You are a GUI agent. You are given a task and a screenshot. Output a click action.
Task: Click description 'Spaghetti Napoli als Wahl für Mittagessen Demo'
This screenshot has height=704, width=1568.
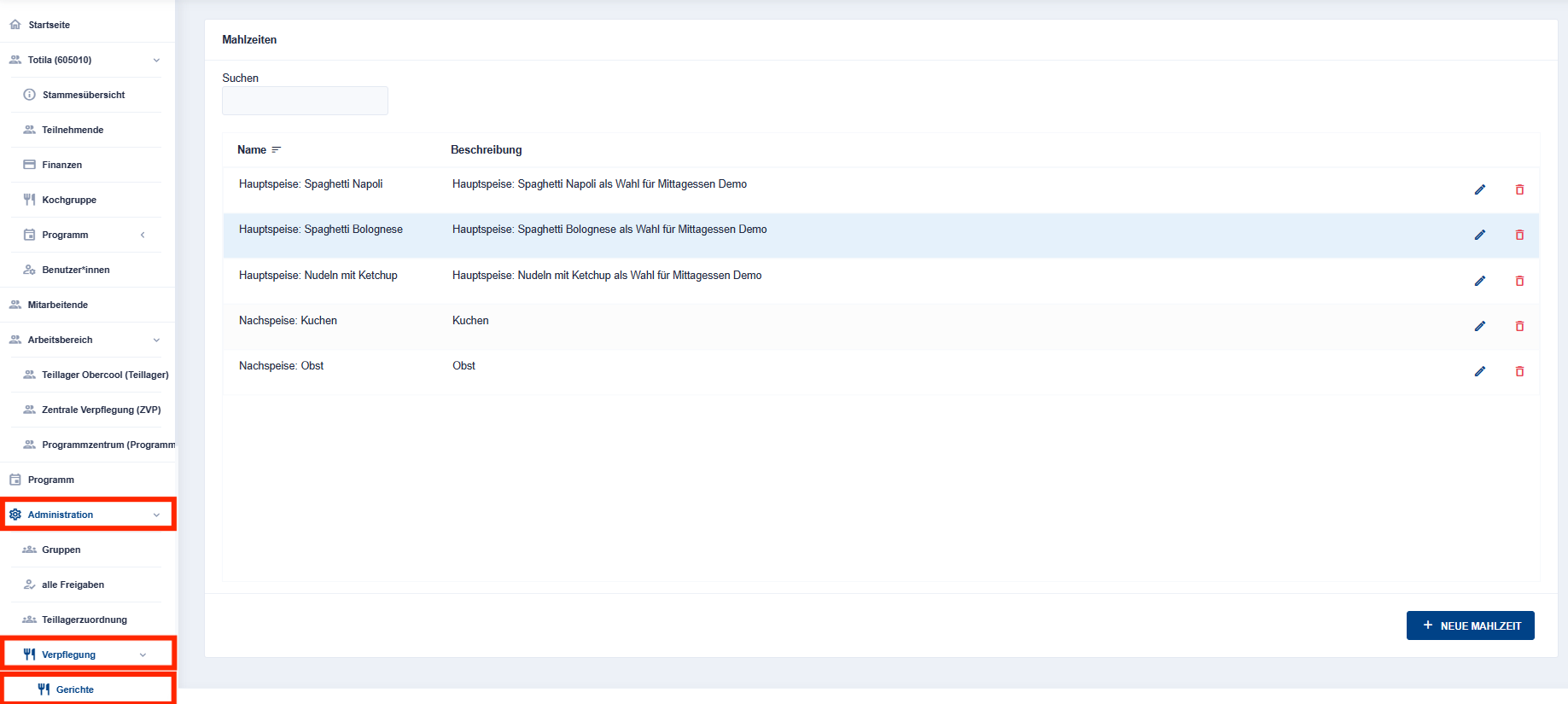tap(599, 183)
